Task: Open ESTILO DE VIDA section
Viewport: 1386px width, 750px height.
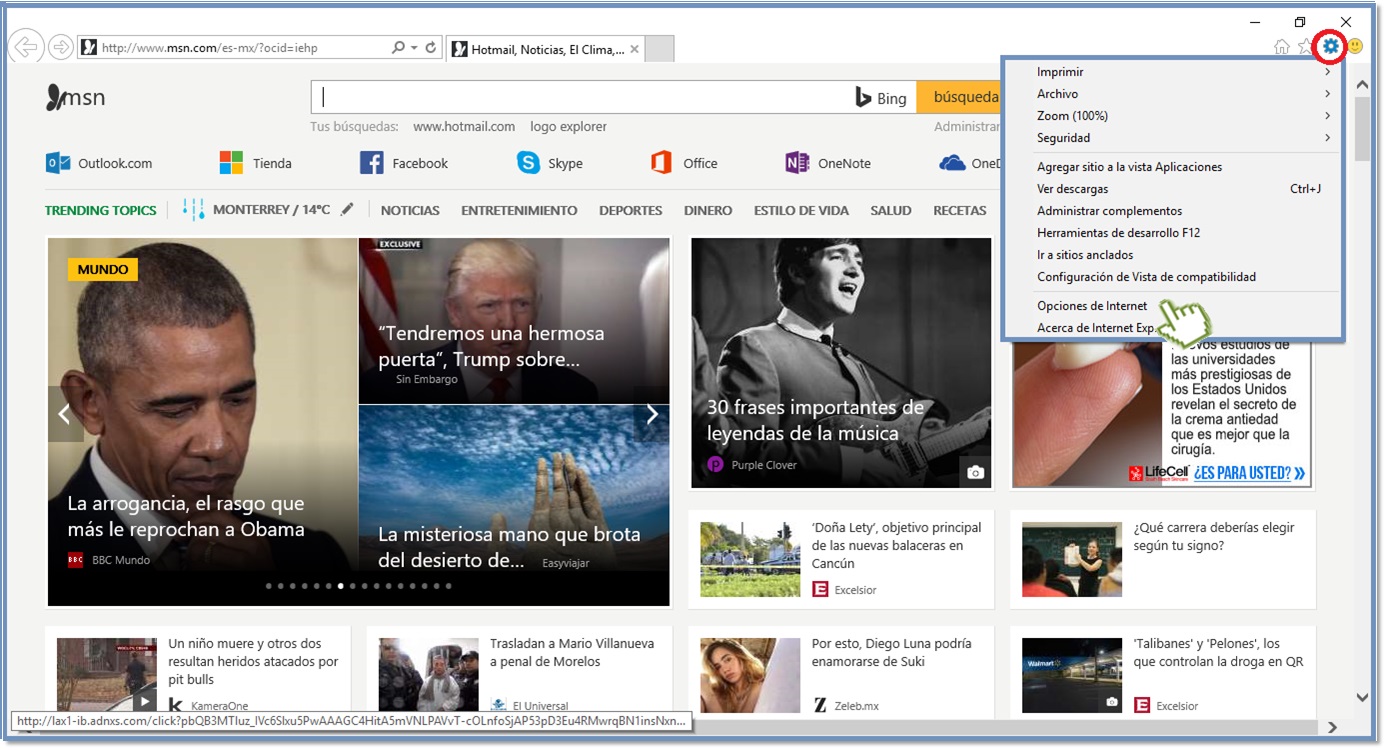Action: 801,210
